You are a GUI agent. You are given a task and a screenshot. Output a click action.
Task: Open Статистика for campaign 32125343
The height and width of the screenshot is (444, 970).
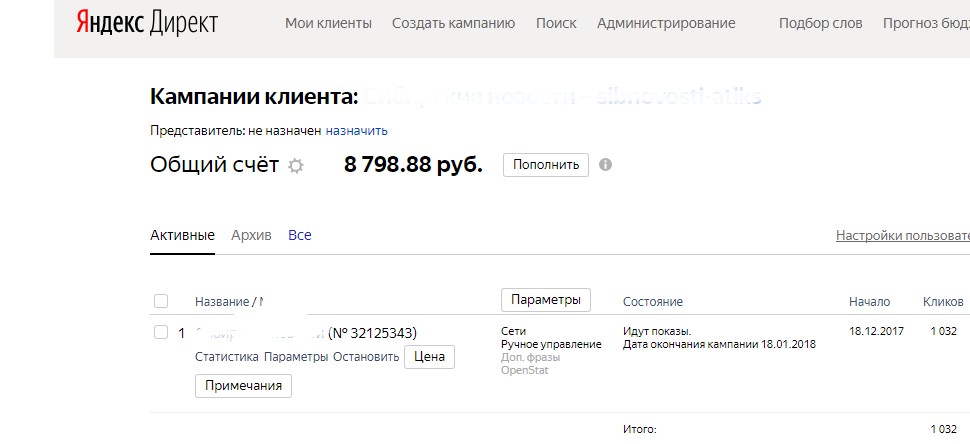pos(226,357)
